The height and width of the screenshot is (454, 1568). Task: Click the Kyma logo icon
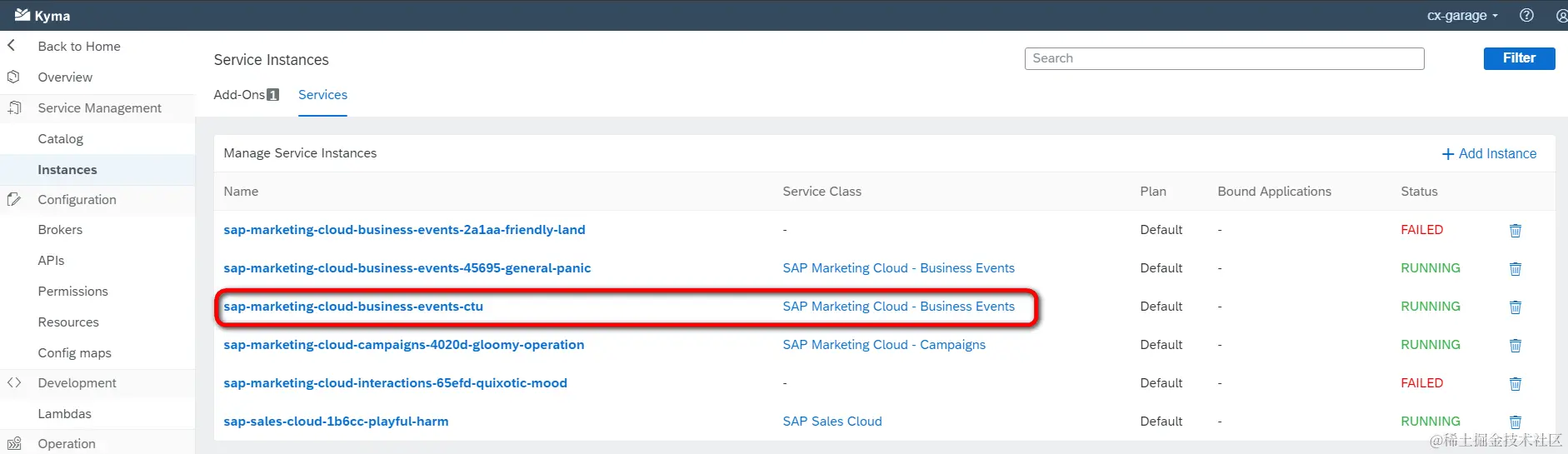22,15
